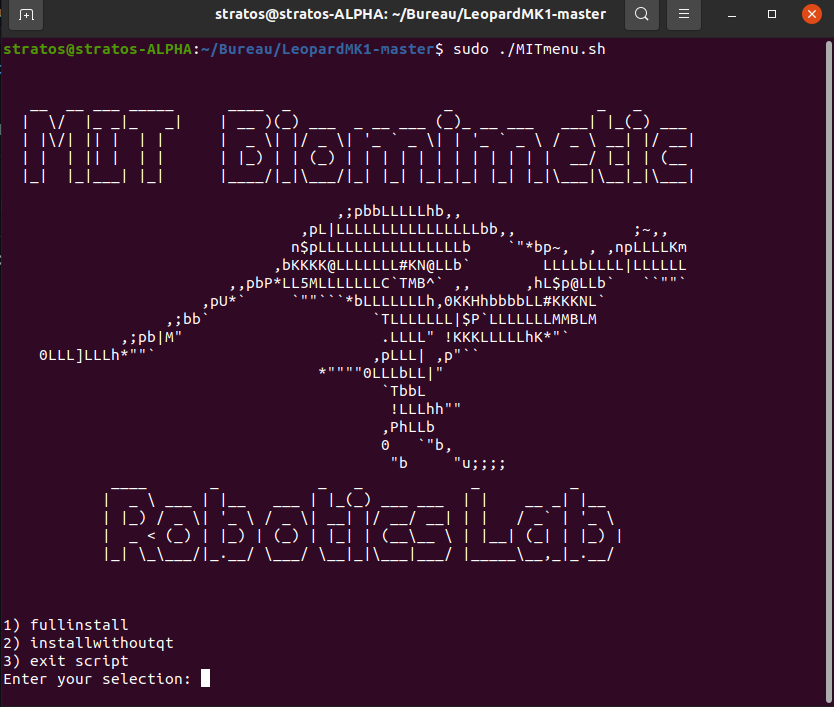Image resolution: width=834 pixels, height=707 pixels.
Task: Click the 'MIT Biomimetic' ASCII banner
Action: 358,145
